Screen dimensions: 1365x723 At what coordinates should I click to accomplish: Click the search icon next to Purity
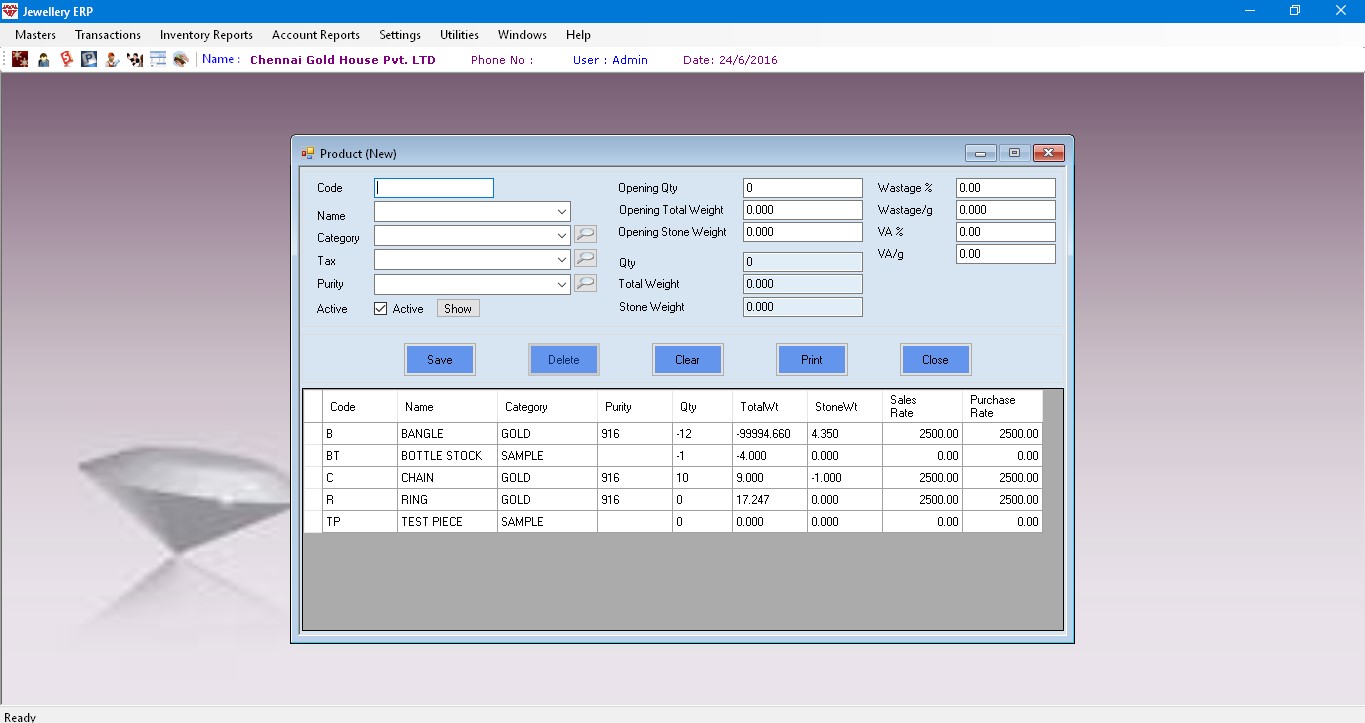tap(586, 284)
